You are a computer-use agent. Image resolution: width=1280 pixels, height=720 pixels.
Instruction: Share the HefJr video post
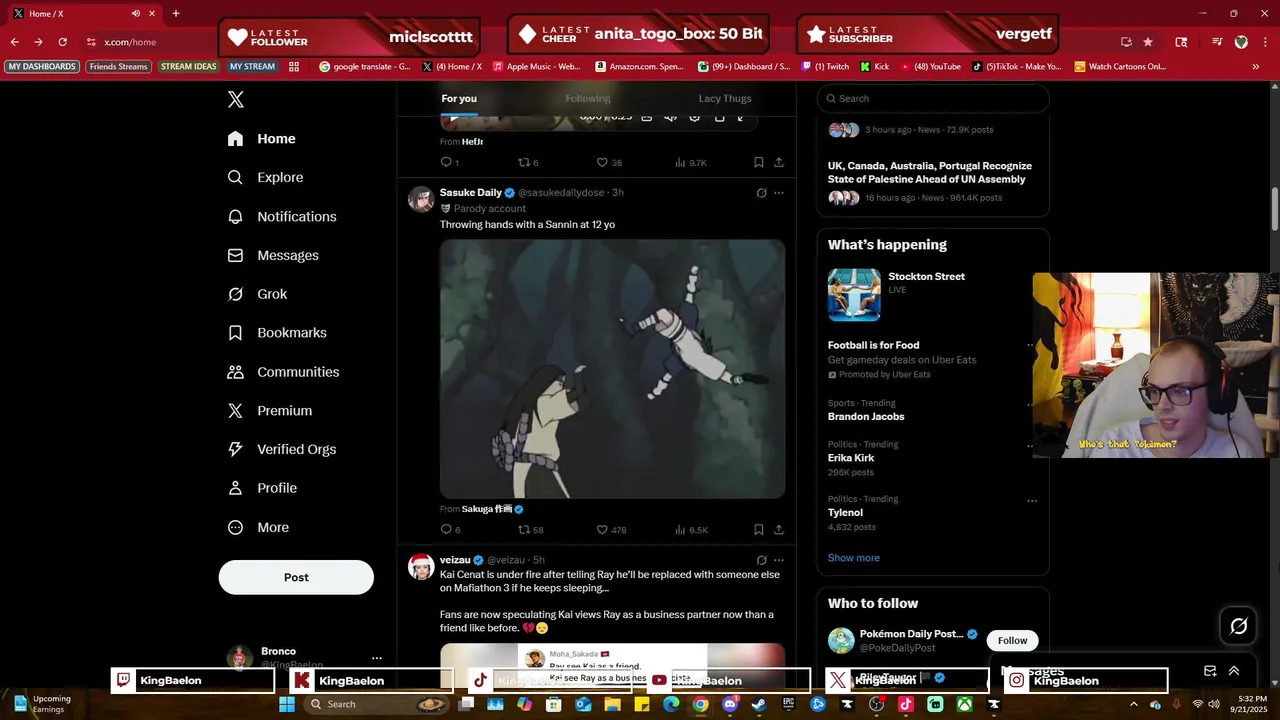click(x=779, y=162)
